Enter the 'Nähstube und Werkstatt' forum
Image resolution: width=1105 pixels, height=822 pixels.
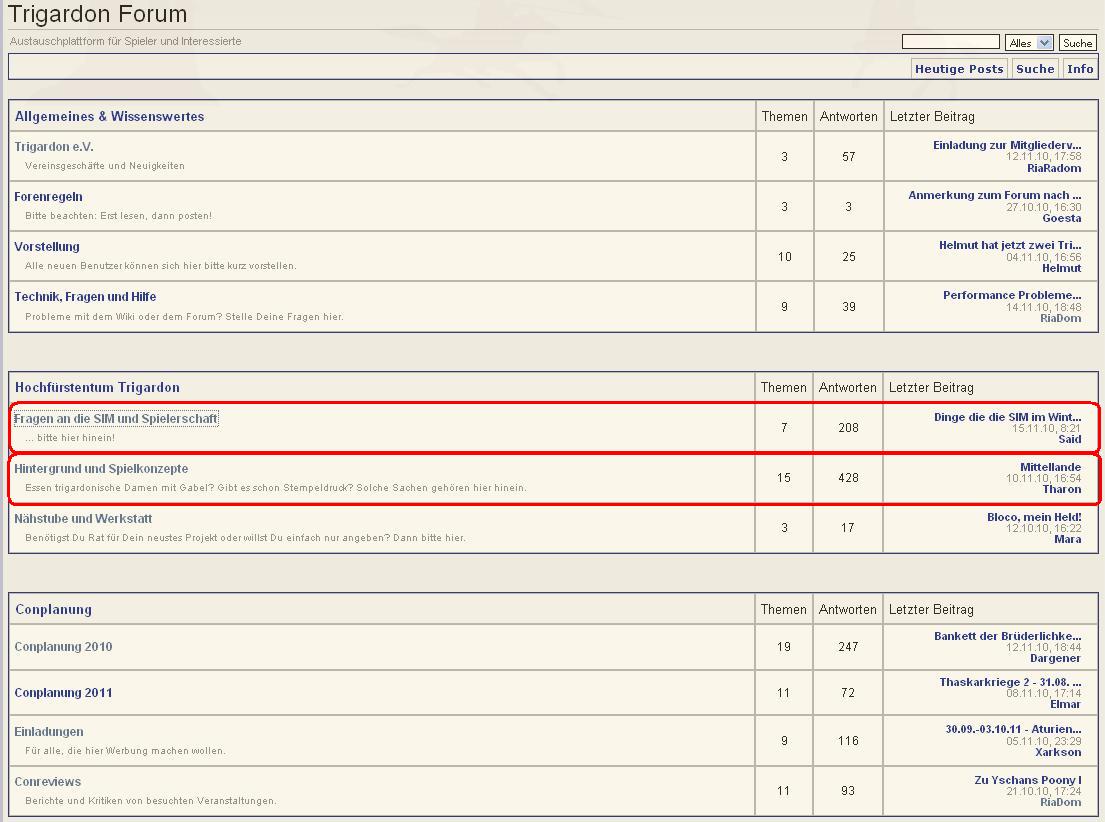pos(83,519)
